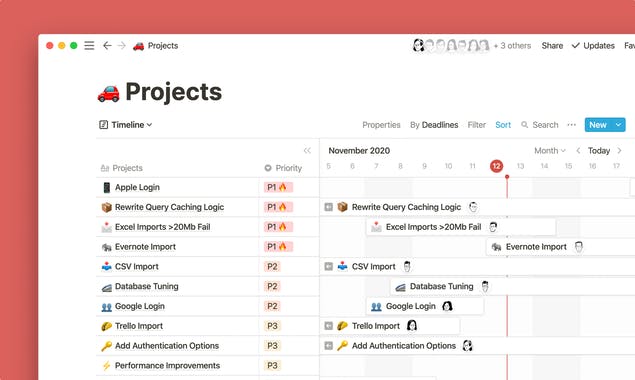Click the '+ 3 others' collaborators text

coord(512,45)
